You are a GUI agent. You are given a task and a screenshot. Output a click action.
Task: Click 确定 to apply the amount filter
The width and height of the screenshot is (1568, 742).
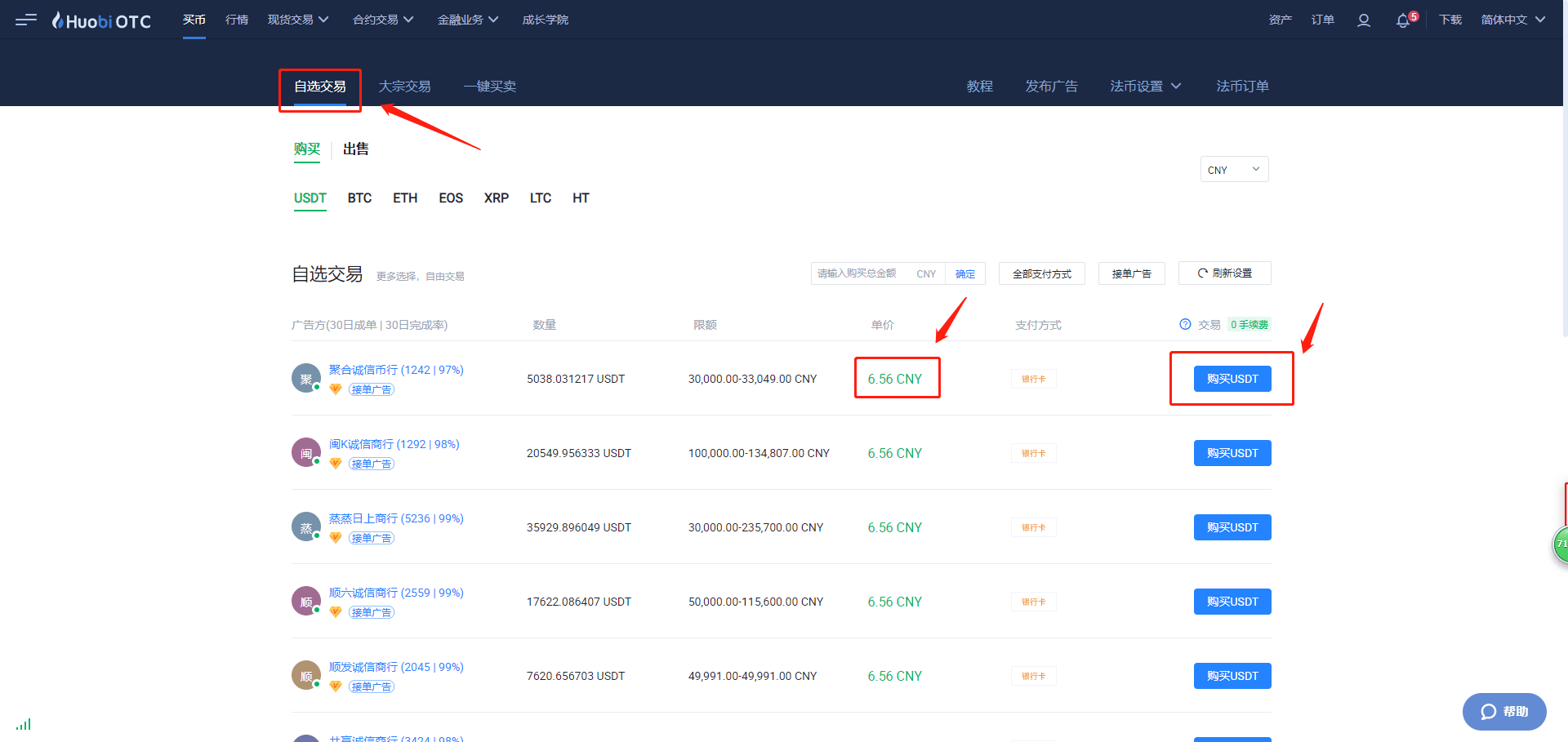tap(964, 273)
